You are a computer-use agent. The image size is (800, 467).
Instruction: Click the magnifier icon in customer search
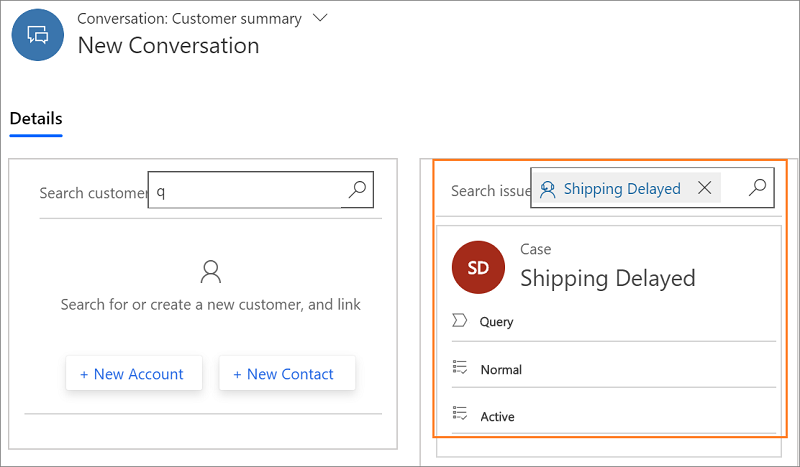click(x=357, y=189)
